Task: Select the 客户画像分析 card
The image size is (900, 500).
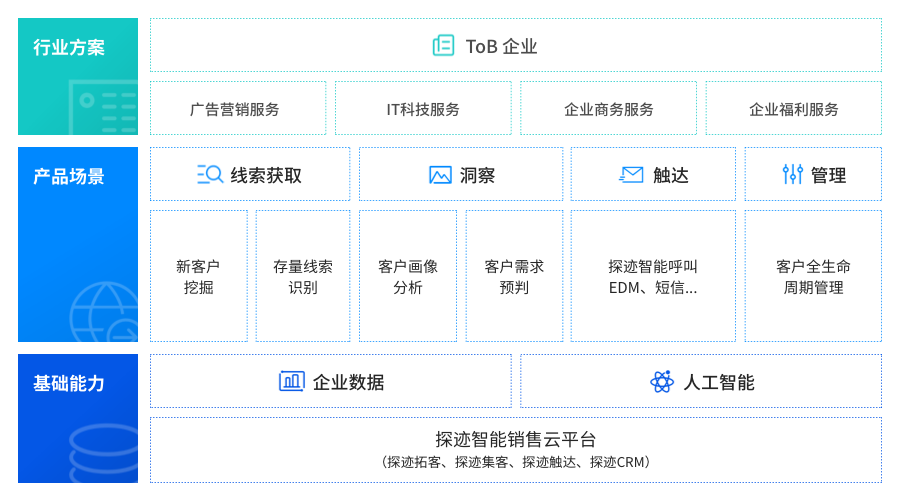Action: tap(408, 276)
